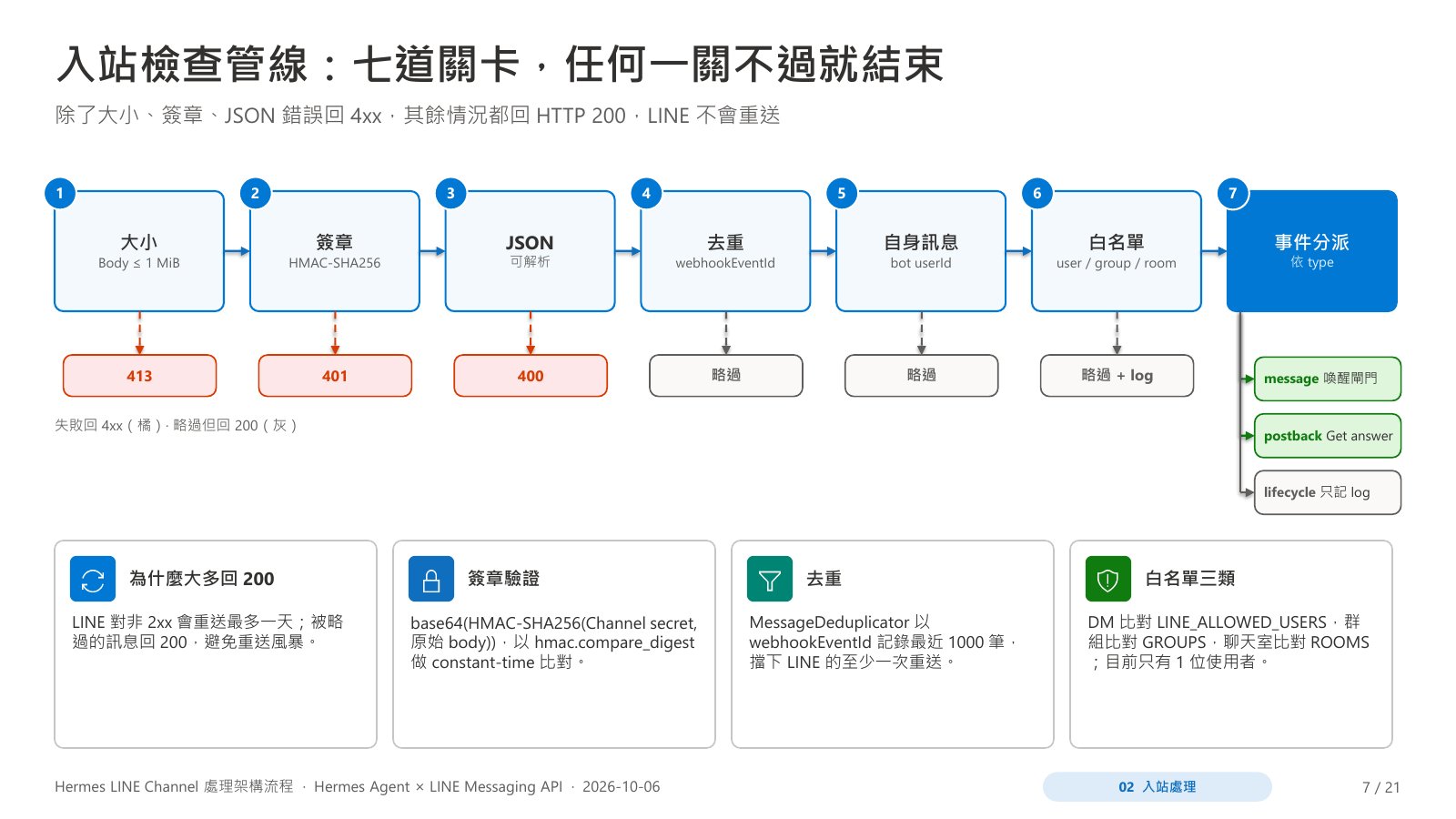
Task: Click the grey lifecycle 只記 log box
Action: (x=1328, y=492)
